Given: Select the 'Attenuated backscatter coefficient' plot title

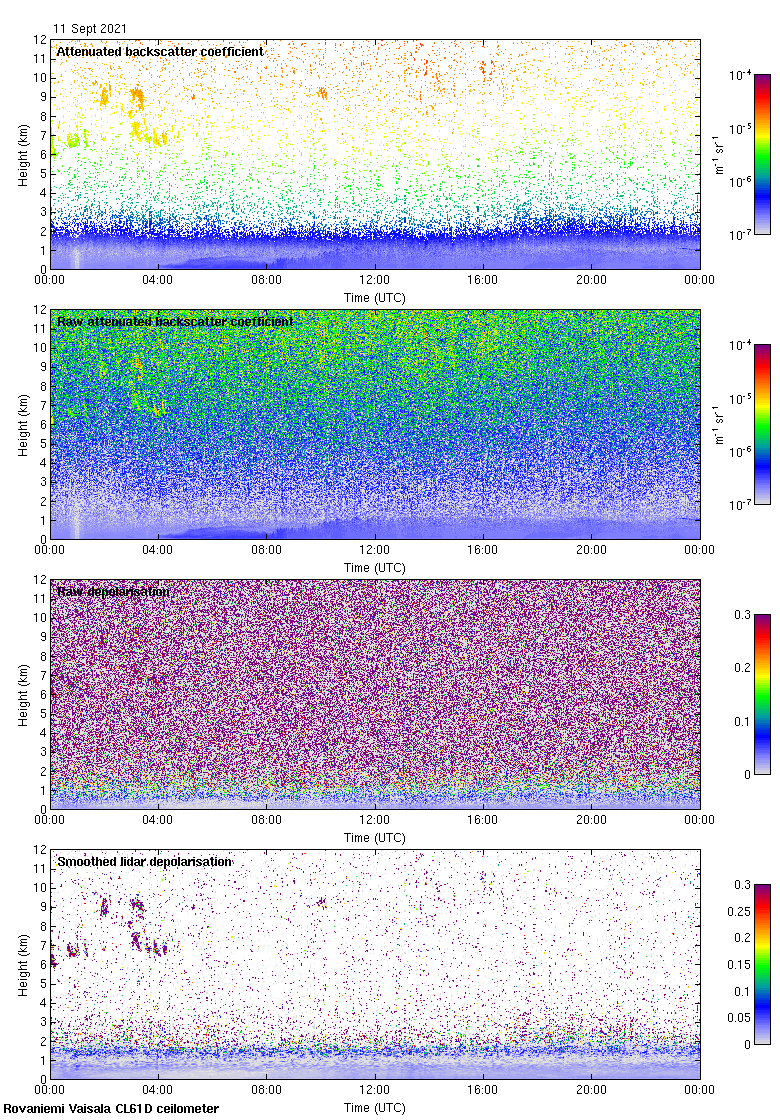Looking at the screenshot, I should click(x=160, y=51).
